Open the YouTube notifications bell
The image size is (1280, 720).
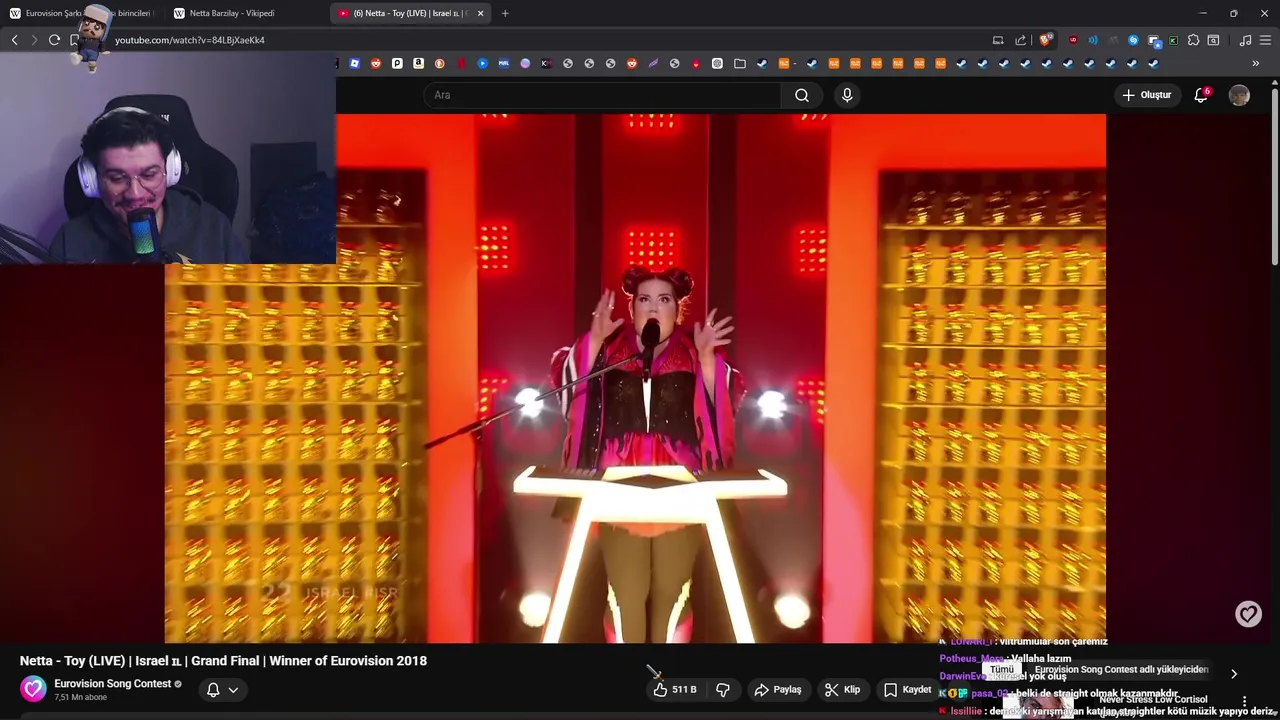[1201, 95]
